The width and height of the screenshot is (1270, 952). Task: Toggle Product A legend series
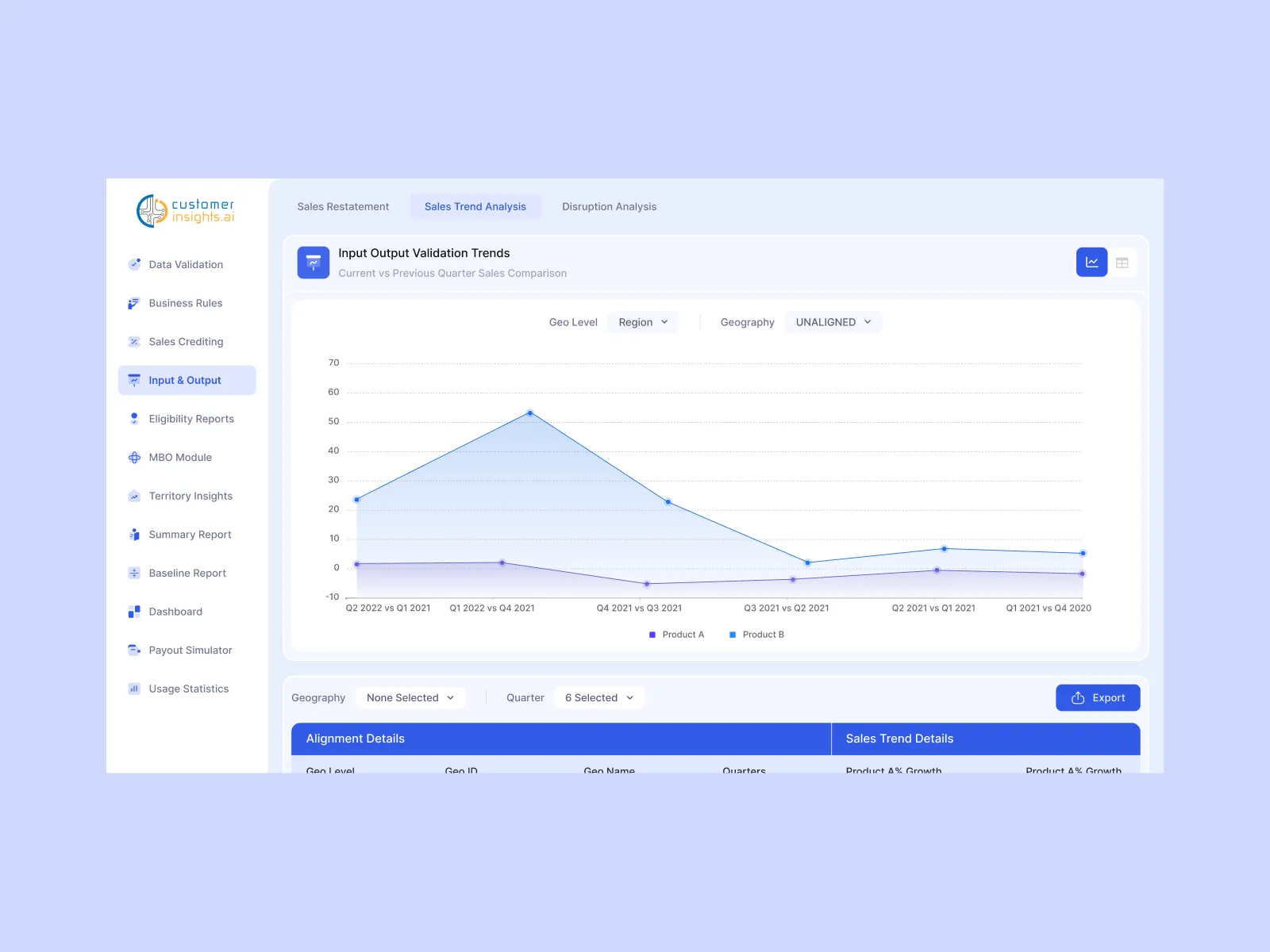coord(676,635)
